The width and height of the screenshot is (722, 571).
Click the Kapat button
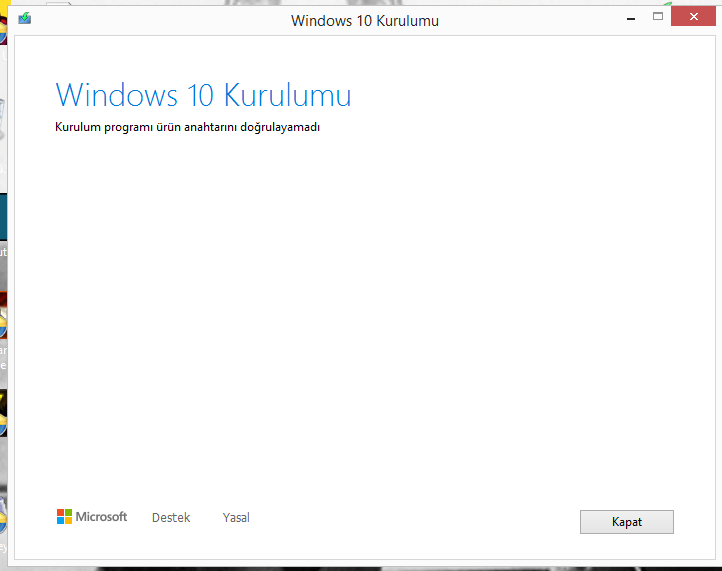point(627,522)
